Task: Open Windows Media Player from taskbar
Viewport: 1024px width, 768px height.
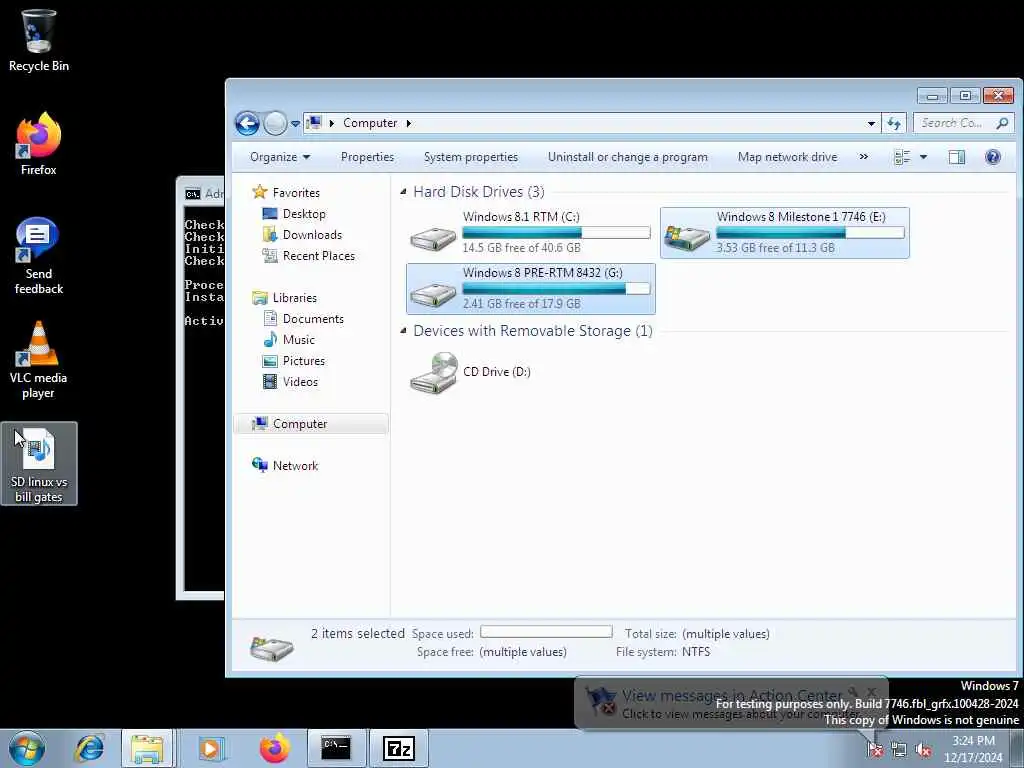Action: tap(210, 748)
